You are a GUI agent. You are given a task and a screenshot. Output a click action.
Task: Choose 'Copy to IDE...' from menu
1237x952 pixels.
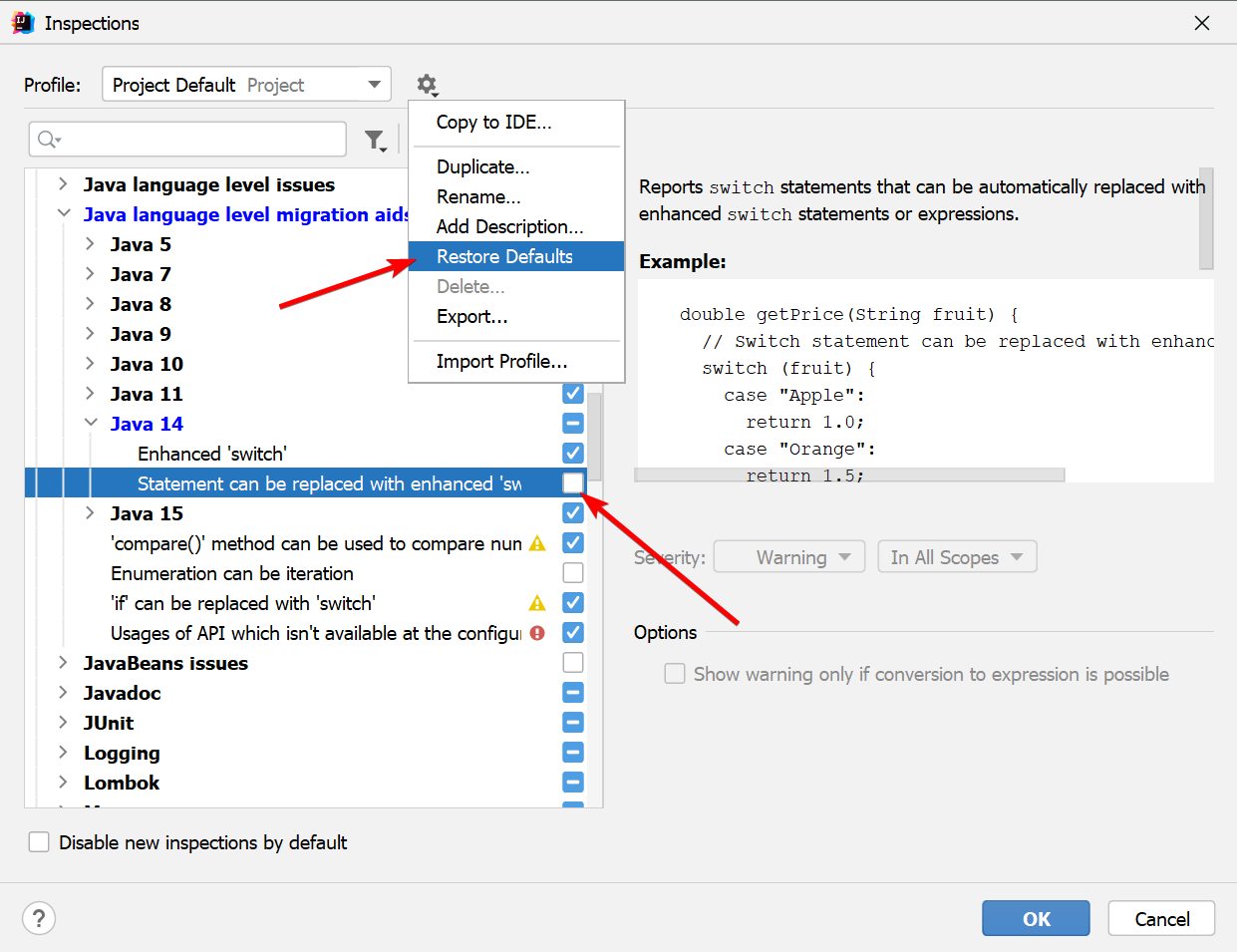pyautogui.click(x=516, y=123)
